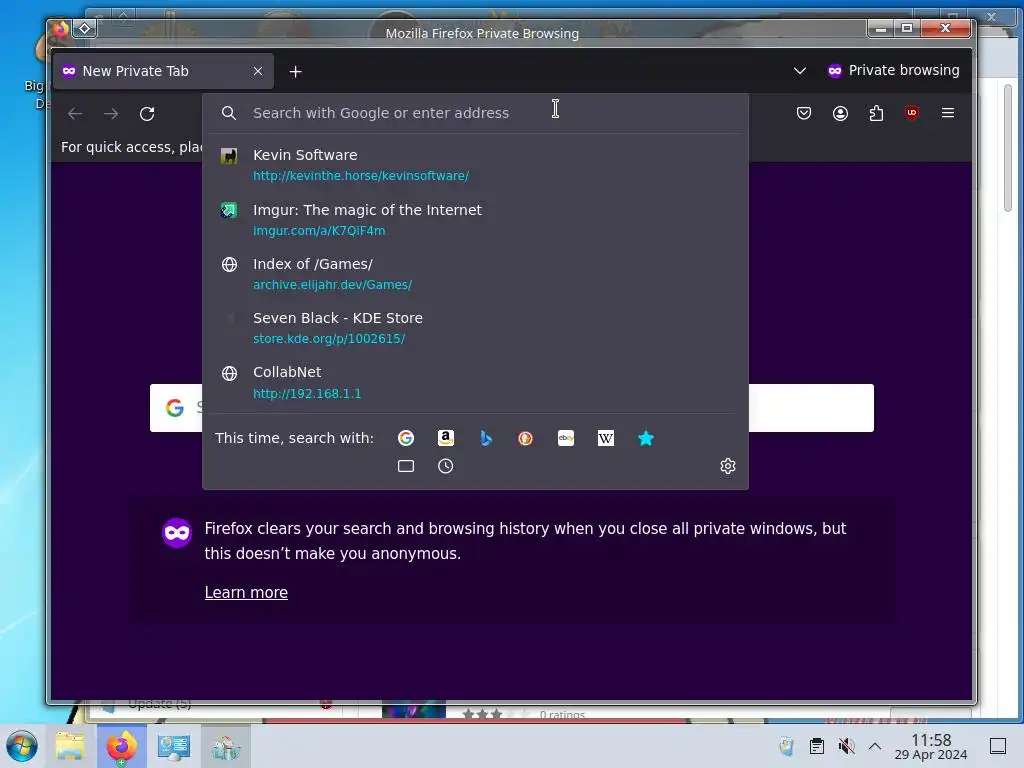Search this time with DuckDuckGo icon
Image resolution: width=1024 pixels, height=768 pixels.
tap(525, 438)
